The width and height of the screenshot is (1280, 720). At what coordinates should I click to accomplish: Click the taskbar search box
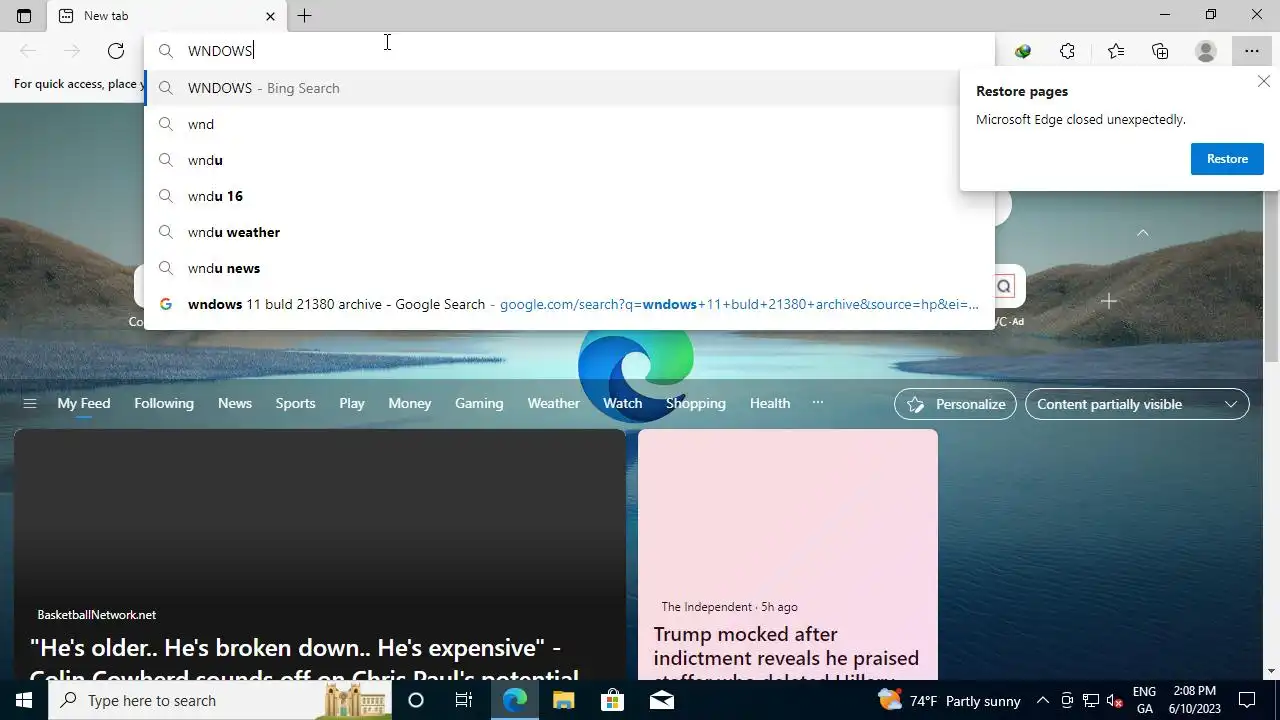click(220, 700)
